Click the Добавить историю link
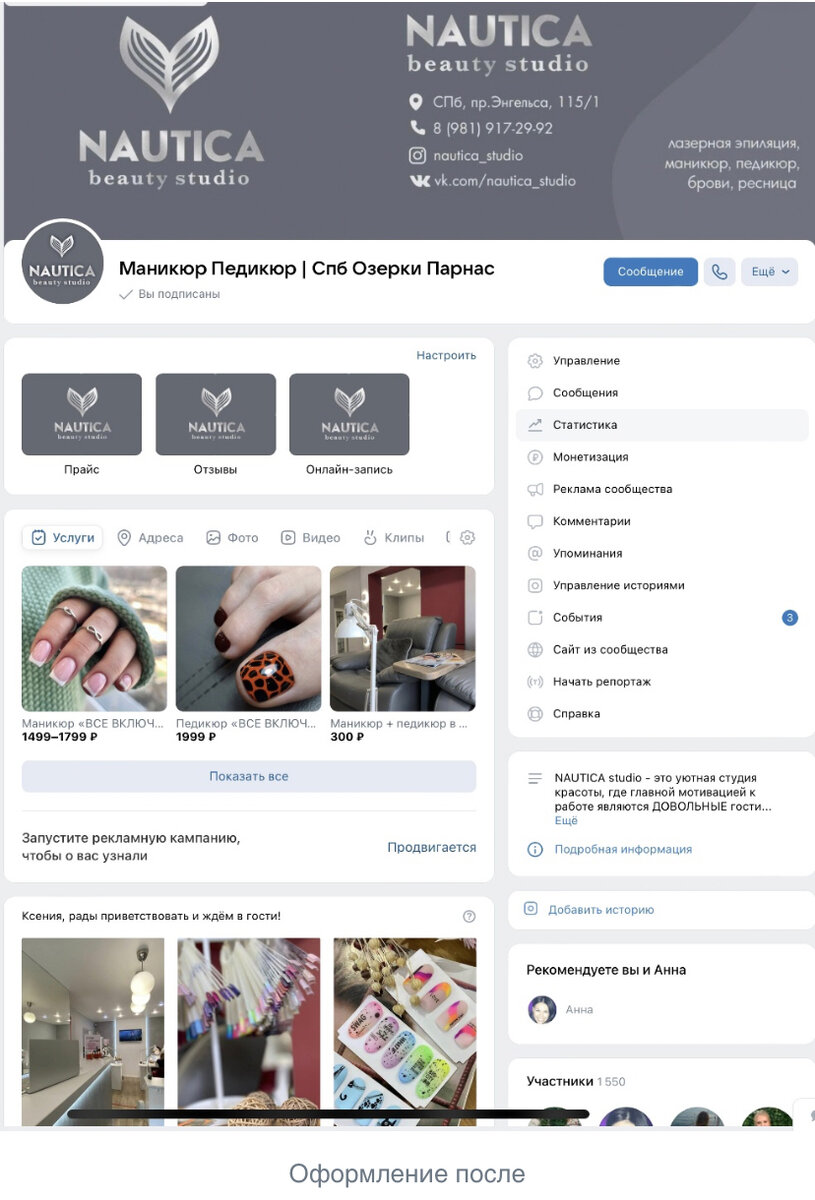 pos(601,910)
